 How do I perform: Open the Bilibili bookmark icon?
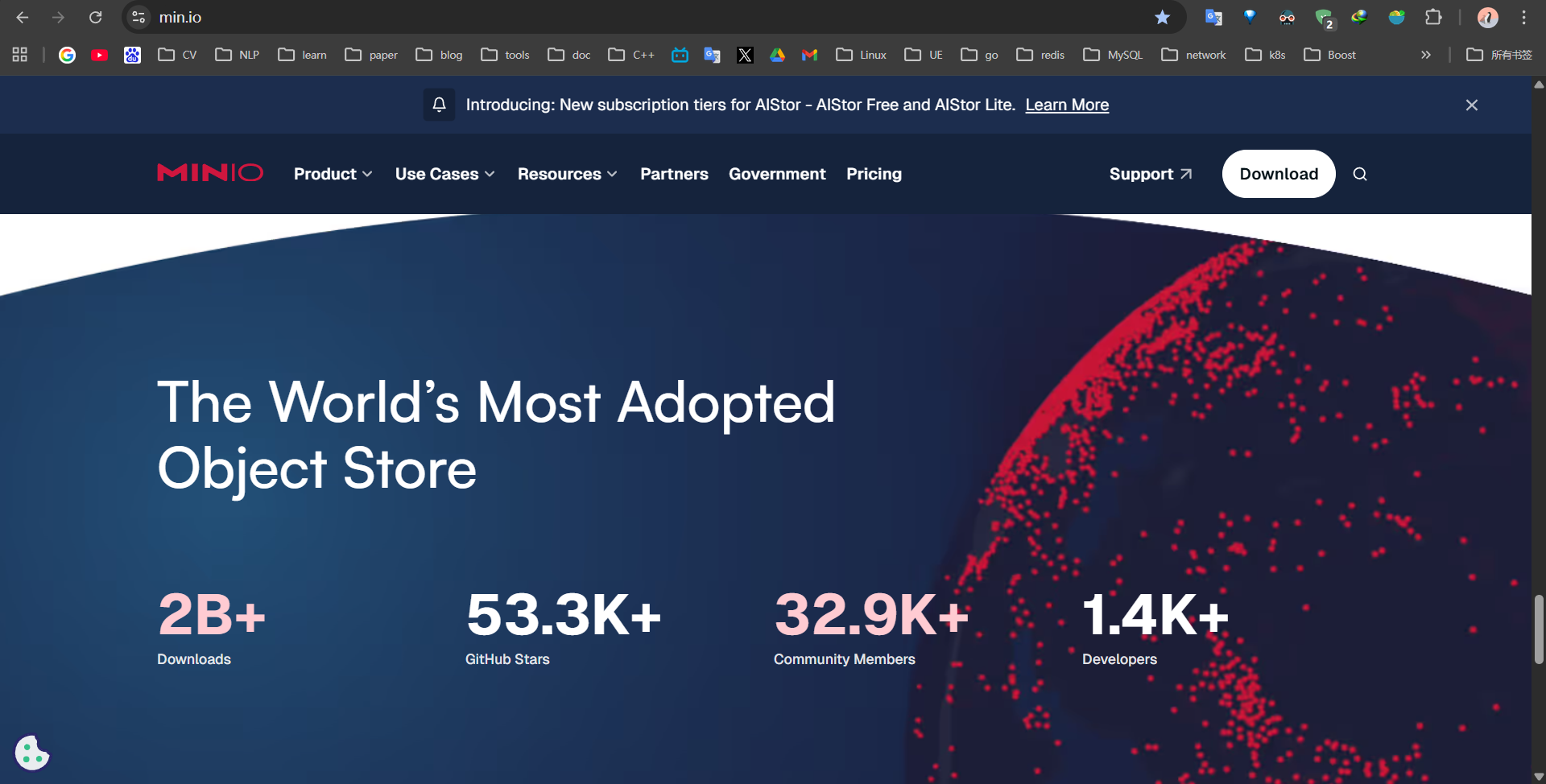click(680, 55)
